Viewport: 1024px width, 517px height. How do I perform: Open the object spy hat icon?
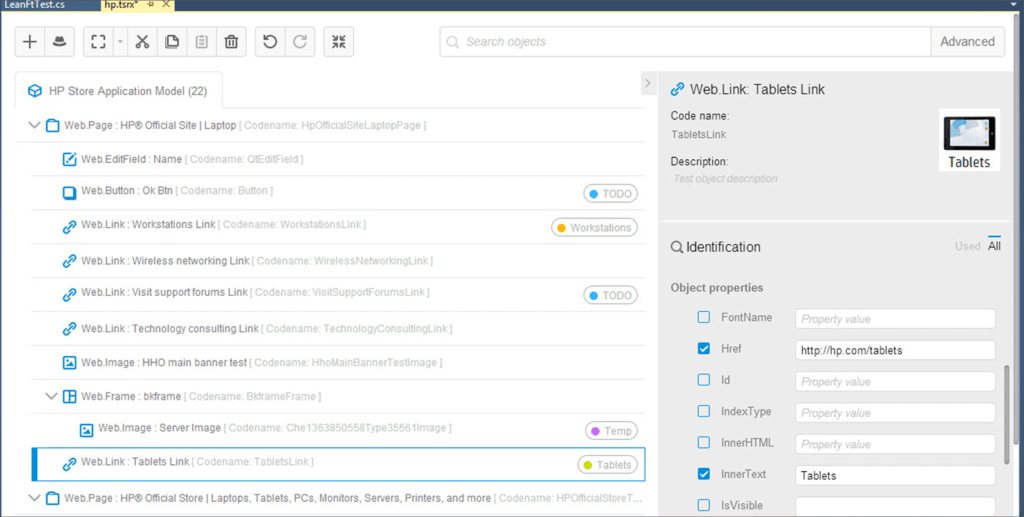[59, 42]
